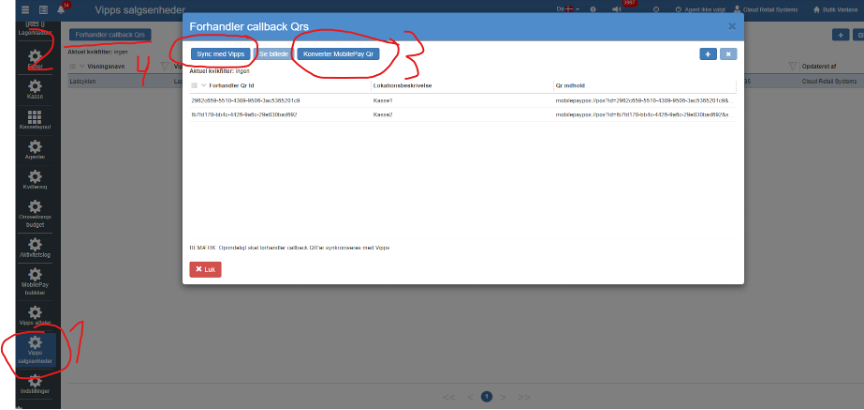
Task: Open filter funnel next to Visningsnavn
Action: coord(164,66)
